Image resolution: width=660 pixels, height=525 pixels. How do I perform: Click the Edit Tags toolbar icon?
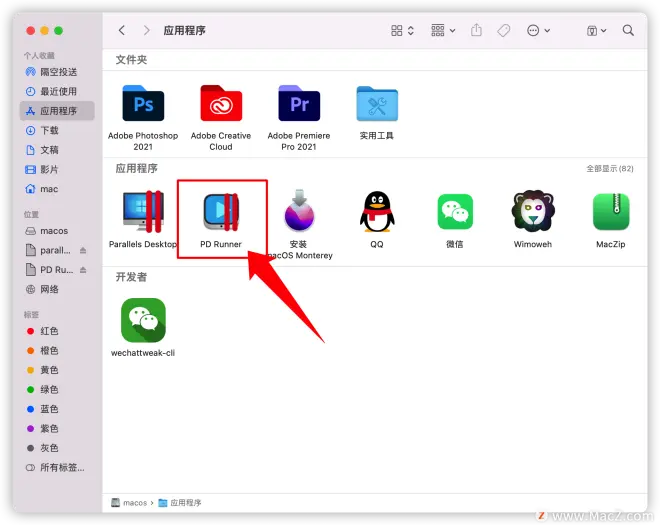pos(503,30)
